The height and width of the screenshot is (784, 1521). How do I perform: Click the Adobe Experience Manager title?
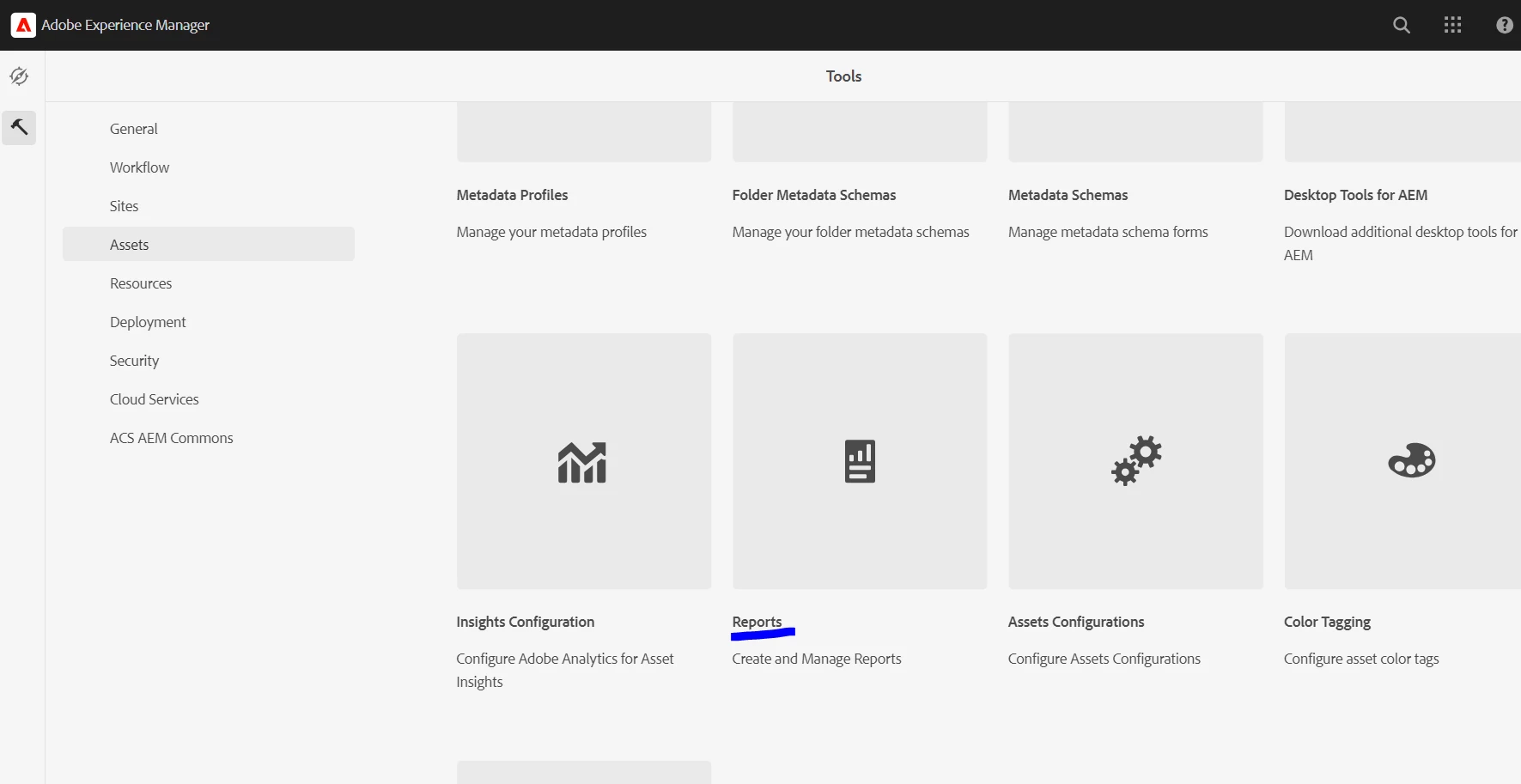pyautogui.click(x=125, y=25)
